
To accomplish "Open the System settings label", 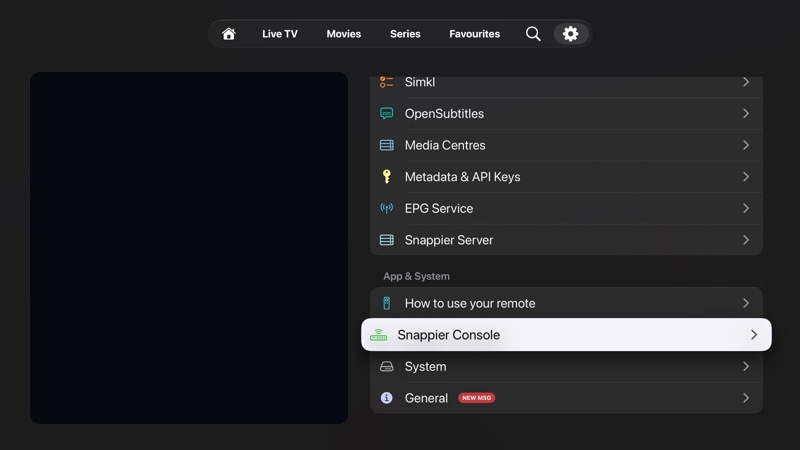I will 425,366.
